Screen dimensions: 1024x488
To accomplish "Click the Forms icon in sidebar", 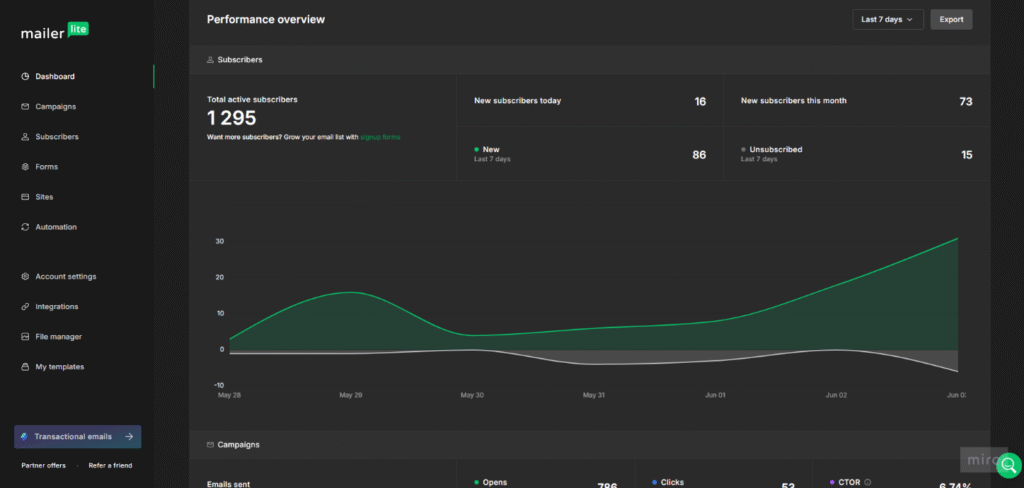I will pyautogui.click(x=25, y=167).
